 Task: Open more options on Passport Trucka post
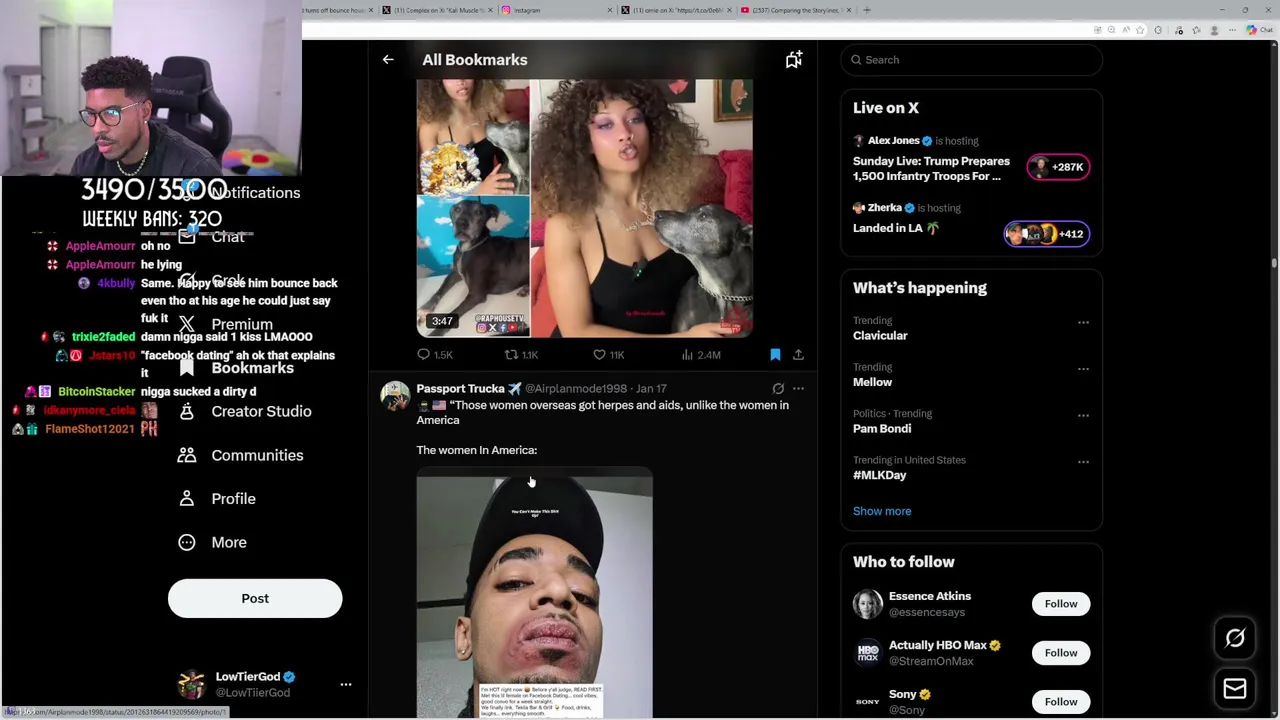798,388
